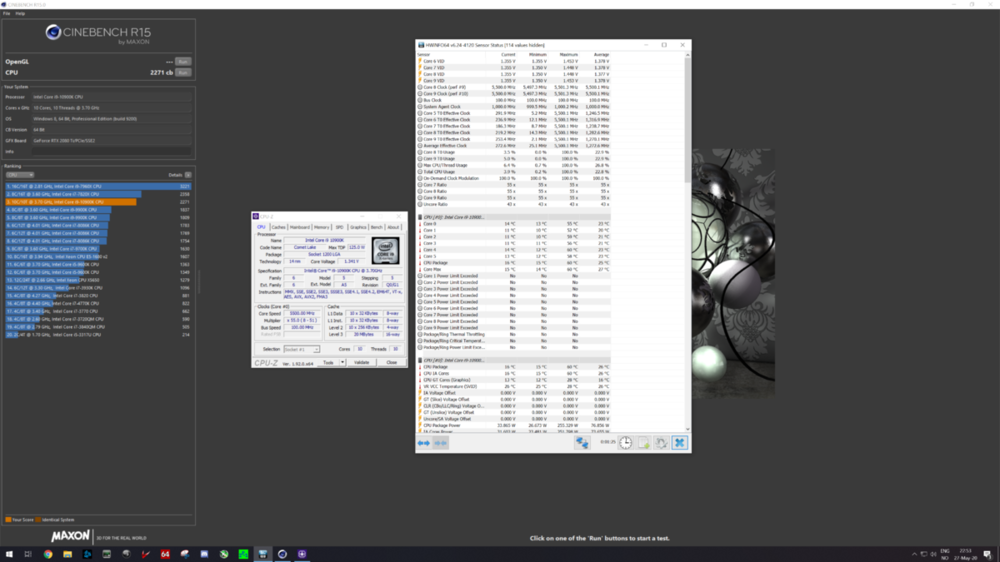Expand the Tools dropdown arrow in CPU-Z
This screenshot has width=1000, height=562.
pos(342,362)
